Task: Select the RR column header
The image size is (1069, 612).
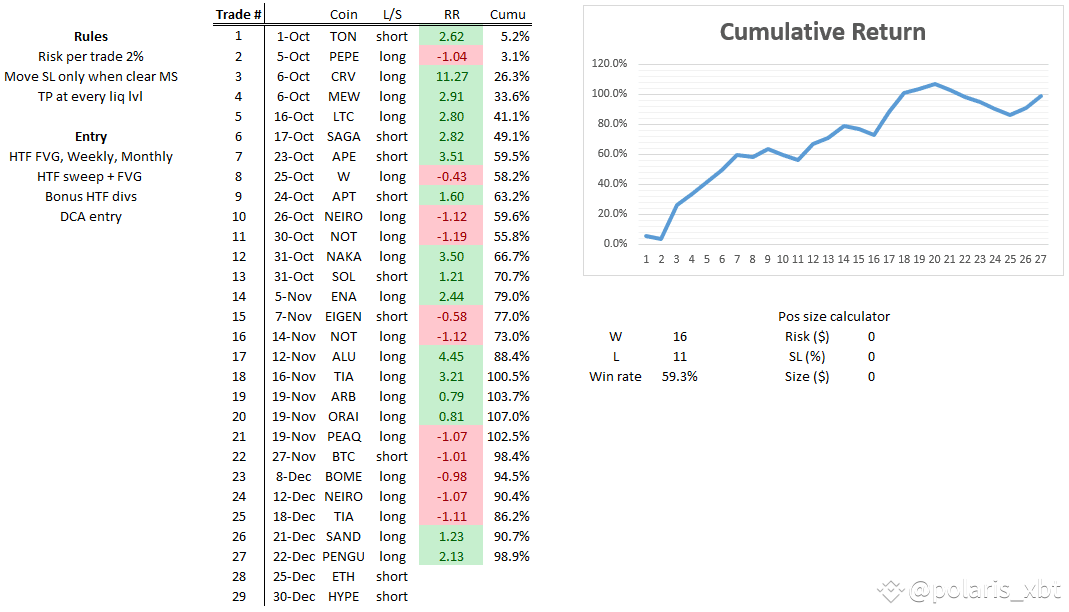Action: (451, 14)
